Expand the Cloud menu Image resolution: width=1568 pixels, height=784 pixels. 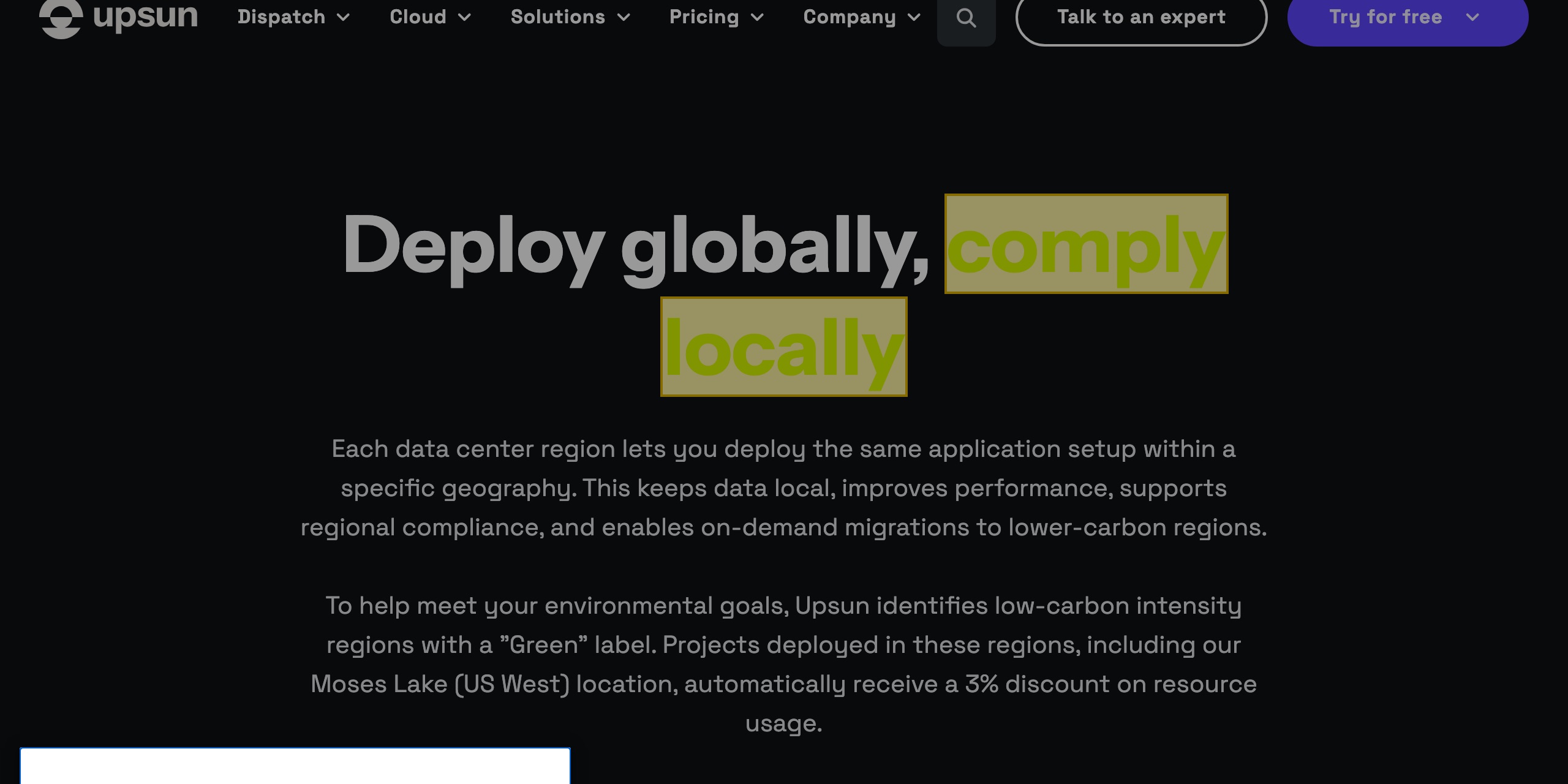[x=430, y=17]
